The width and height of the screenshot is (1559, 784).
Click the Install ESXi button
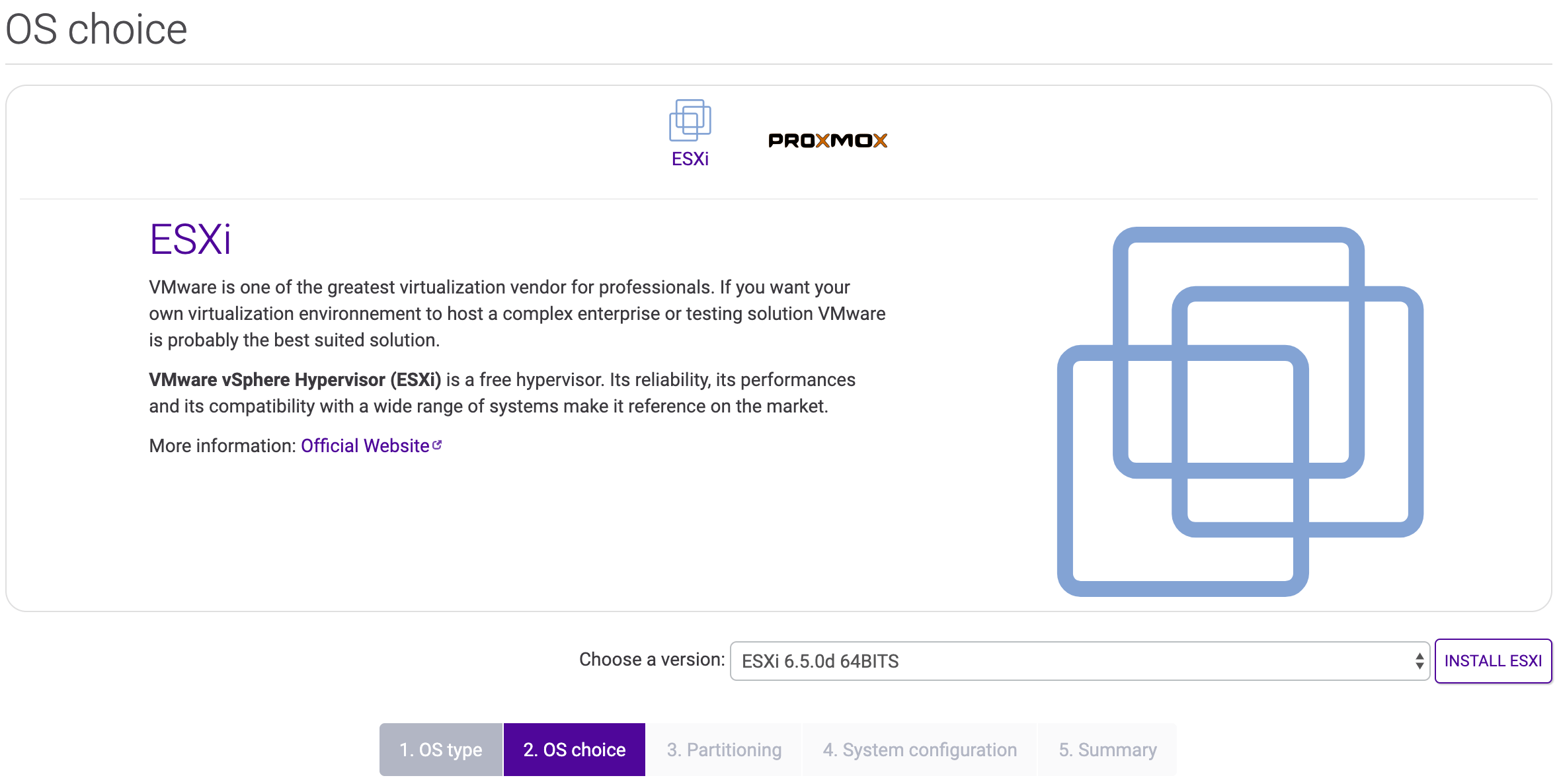point(1493,660)
